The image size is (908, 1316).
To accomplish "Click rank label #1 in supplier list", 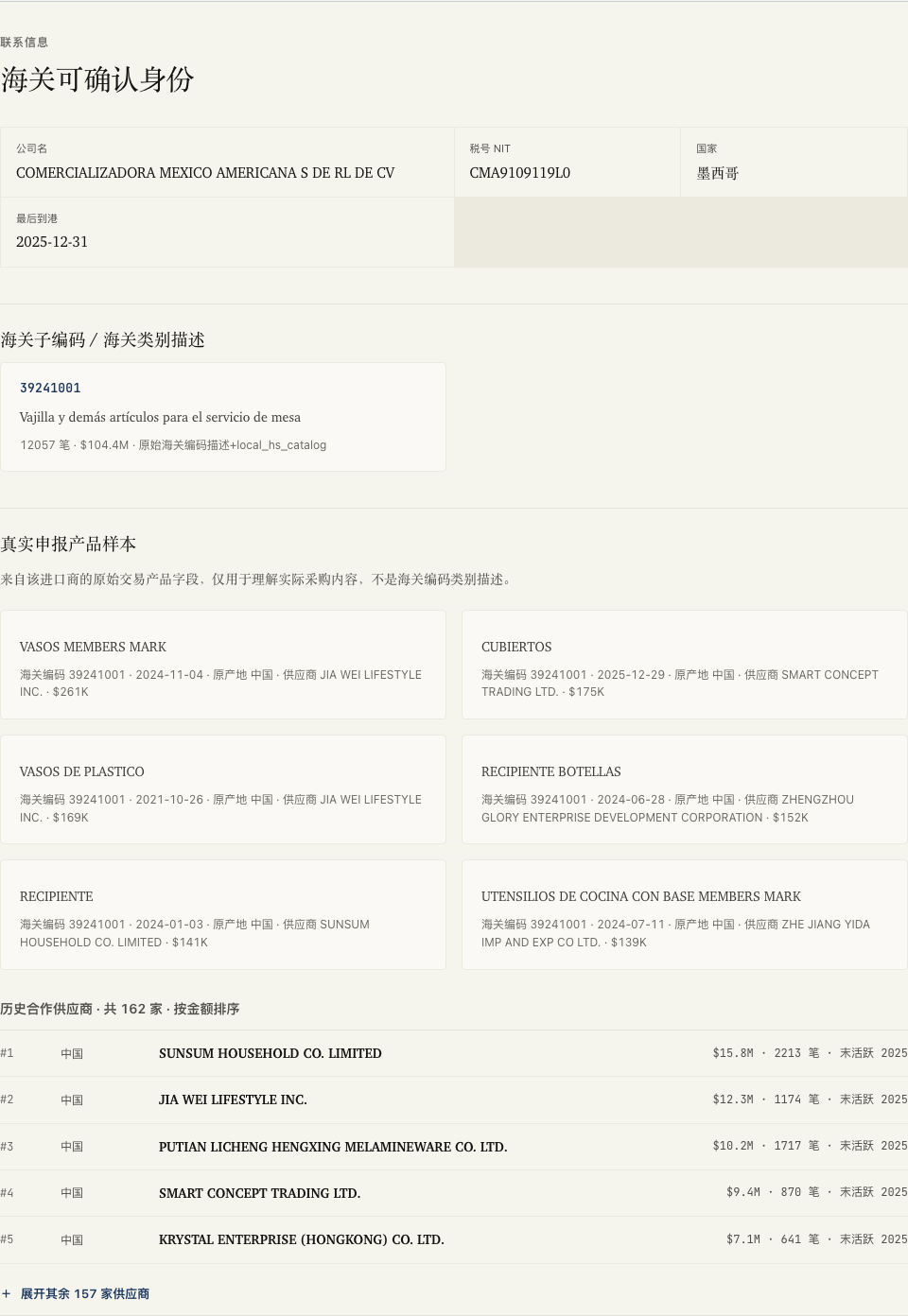I will point(7,1053).
